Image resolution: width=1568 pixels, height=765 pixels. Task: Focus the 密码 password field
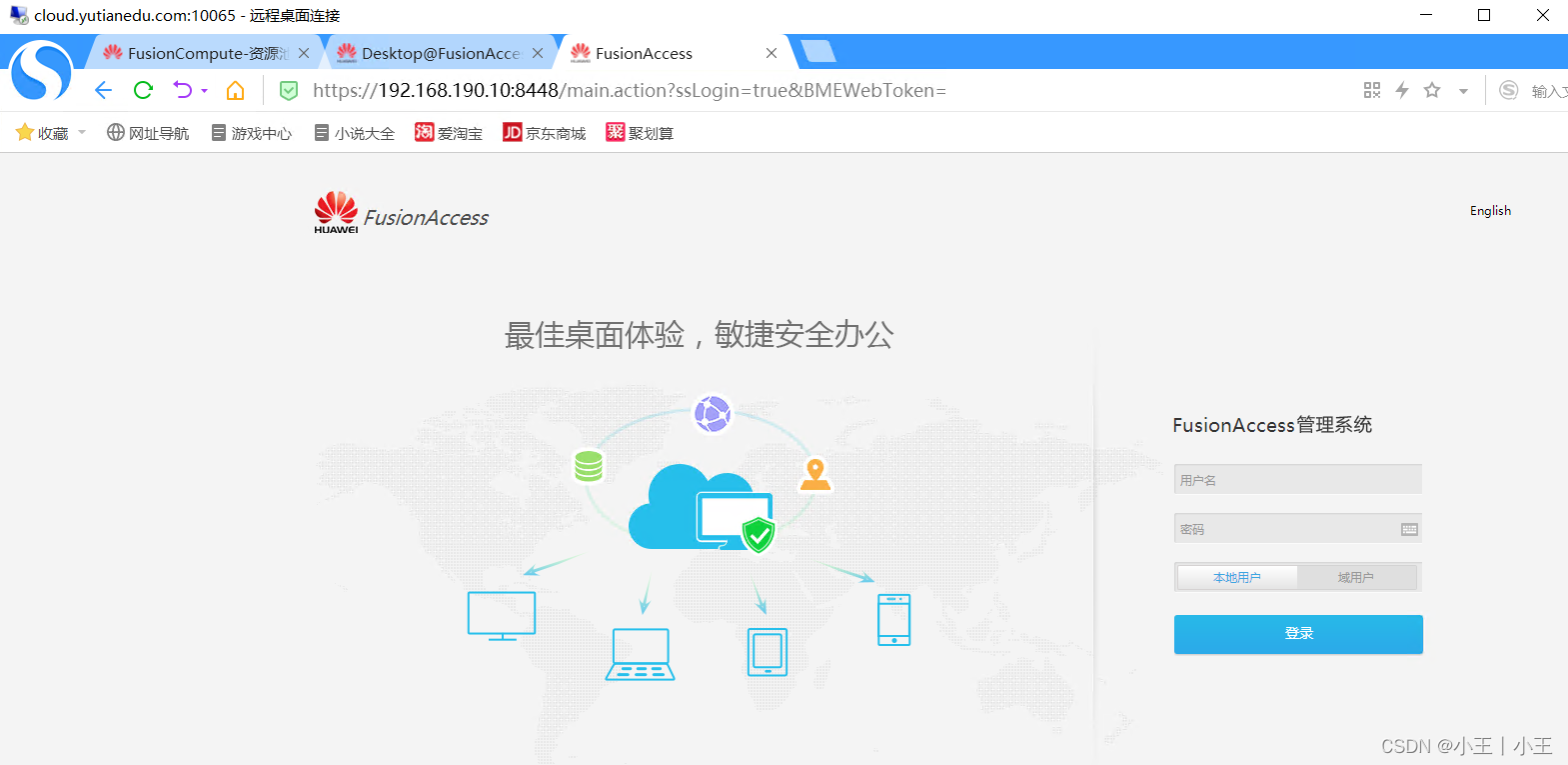(x=1297, y=528)
